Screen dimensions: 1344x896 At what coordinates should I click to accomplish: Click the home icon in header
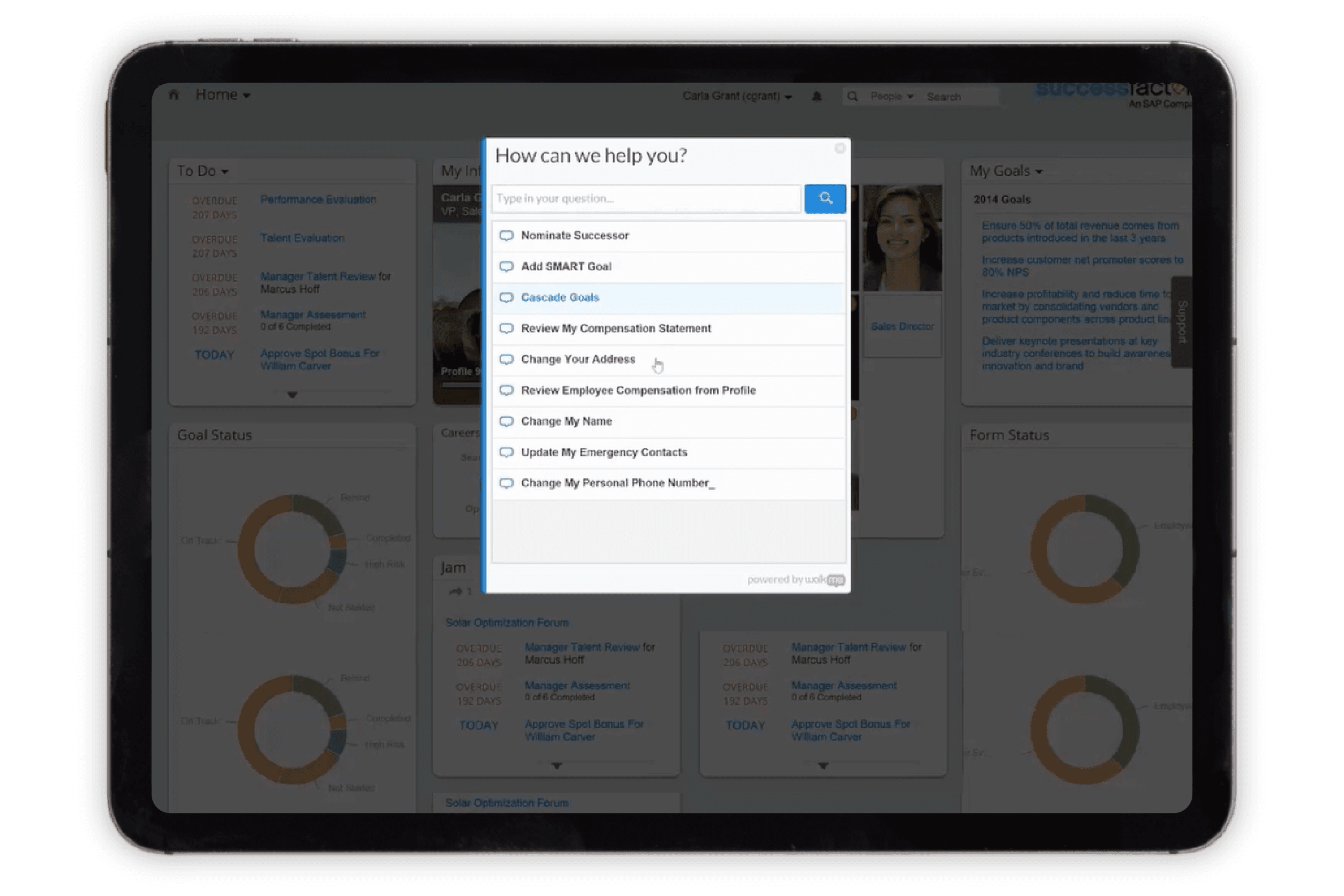[x=174, y=95]
